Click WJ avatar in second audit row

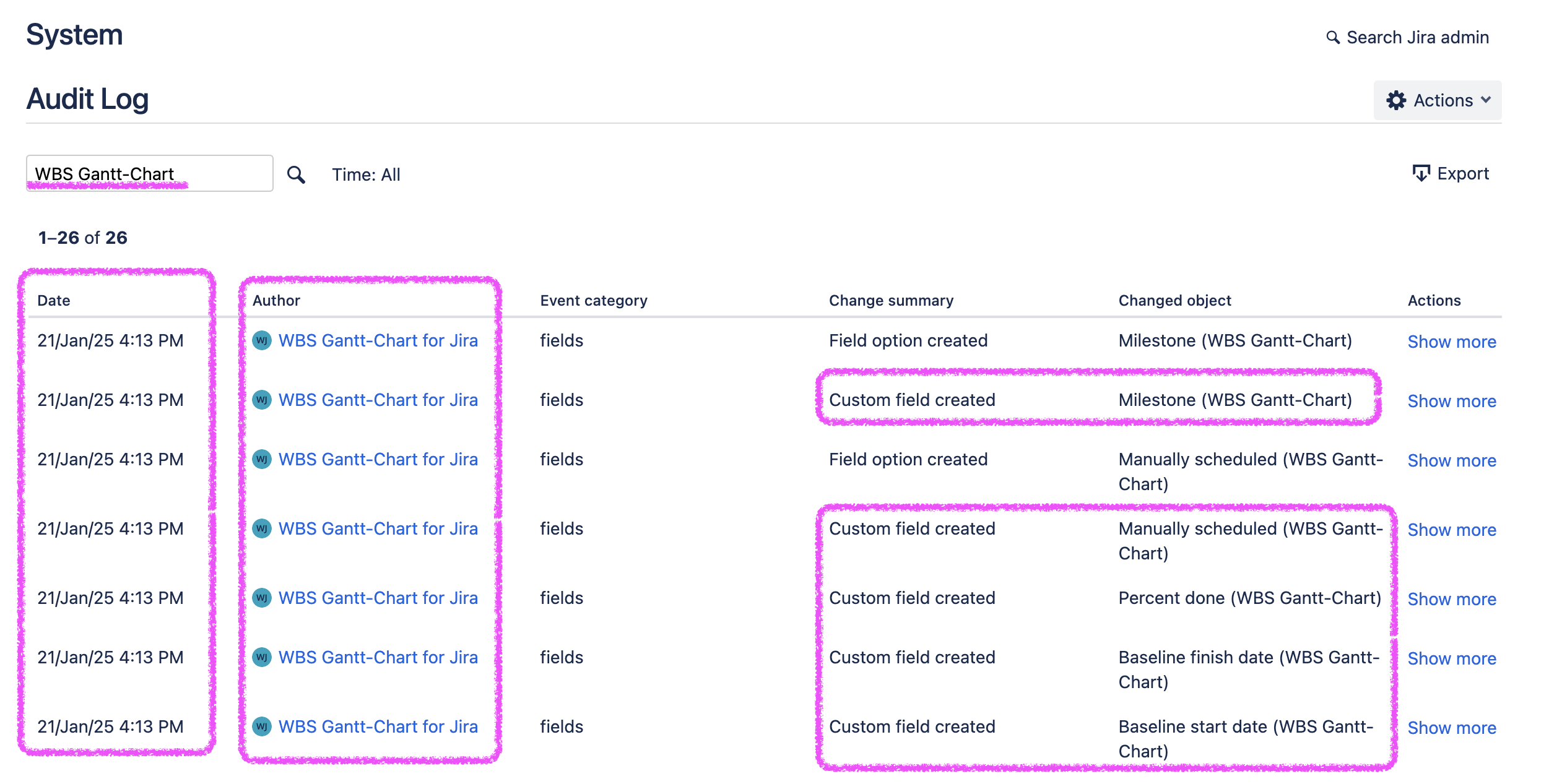(x=262, y=400)
